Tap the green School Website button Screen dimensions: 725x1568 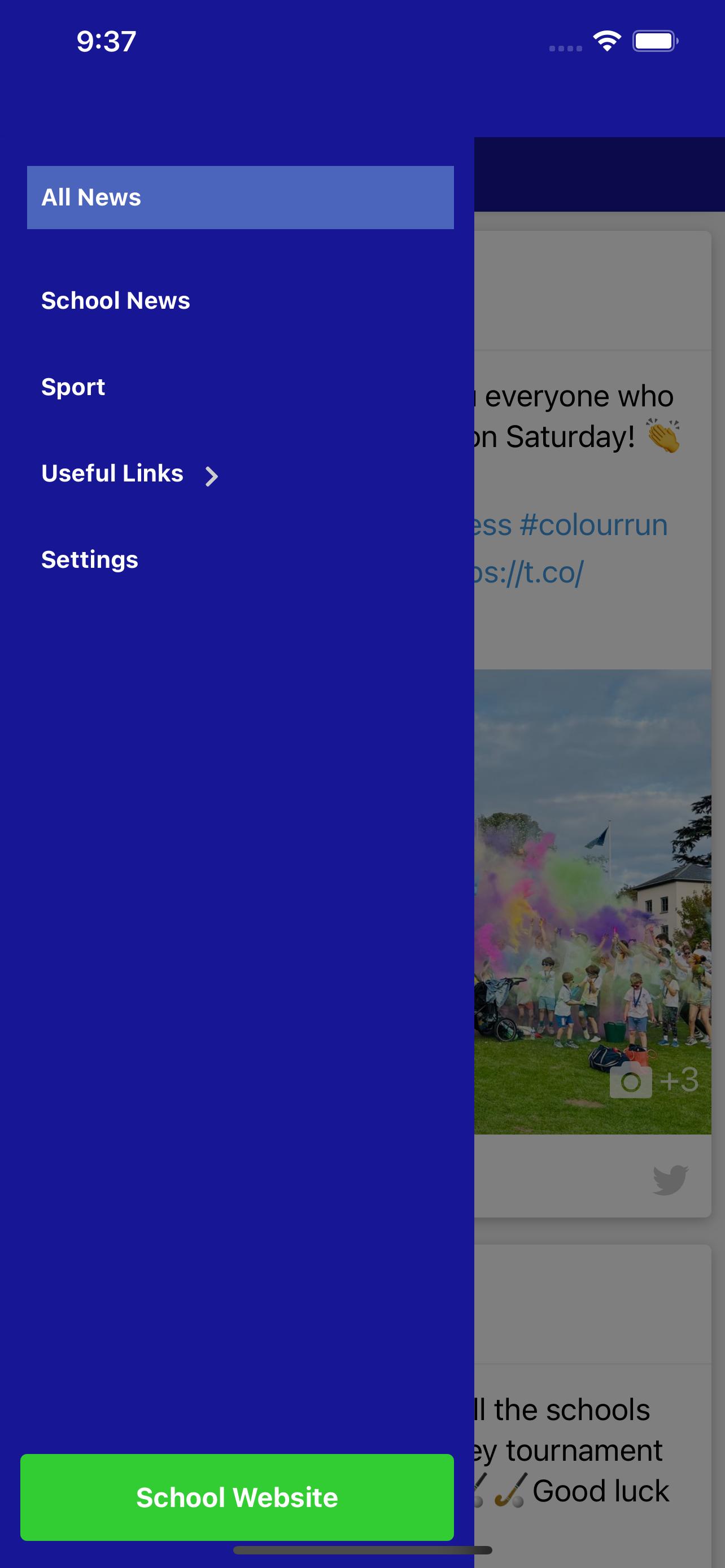(237, 1497)
